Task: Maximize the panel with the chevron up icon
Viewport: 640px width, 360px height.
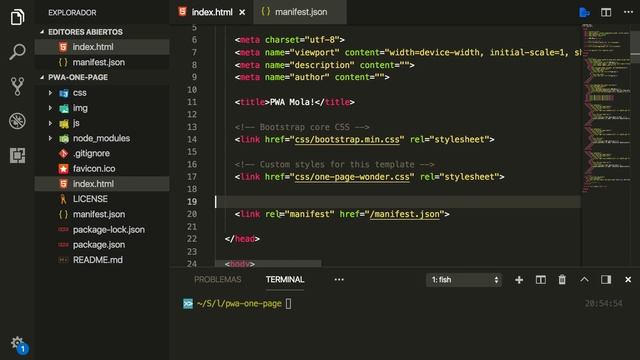Action: 584,280
